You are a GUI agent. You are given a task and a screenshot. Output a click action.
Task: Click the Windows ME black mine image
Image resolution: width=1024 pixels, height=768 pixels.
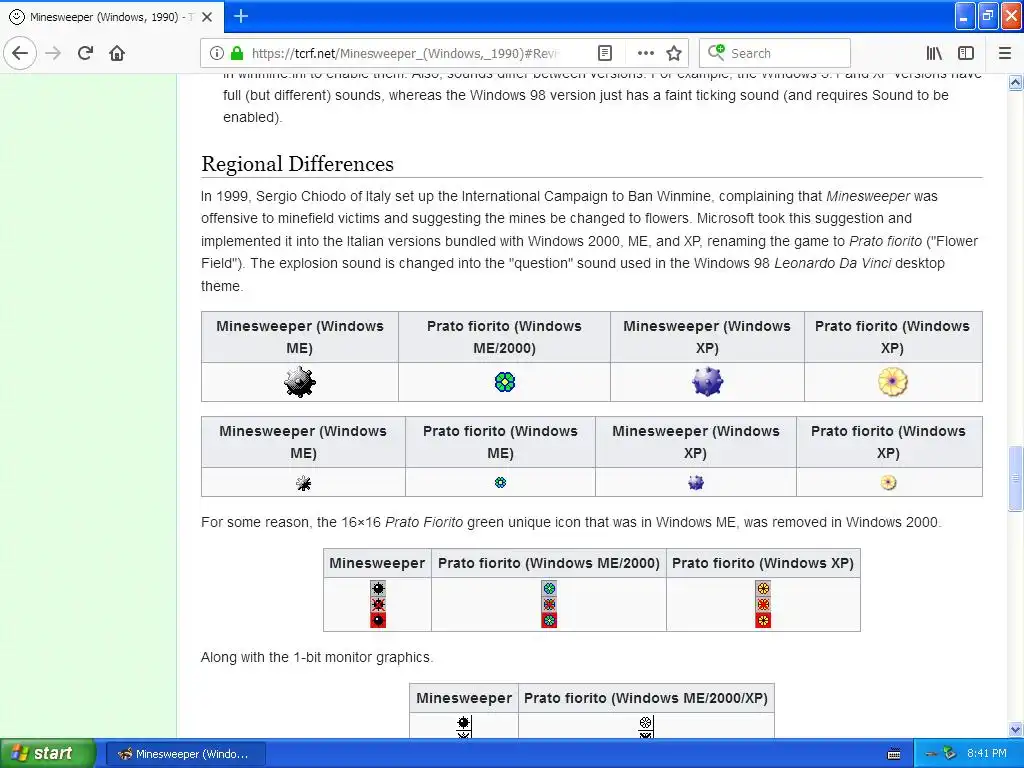point(300,382)
